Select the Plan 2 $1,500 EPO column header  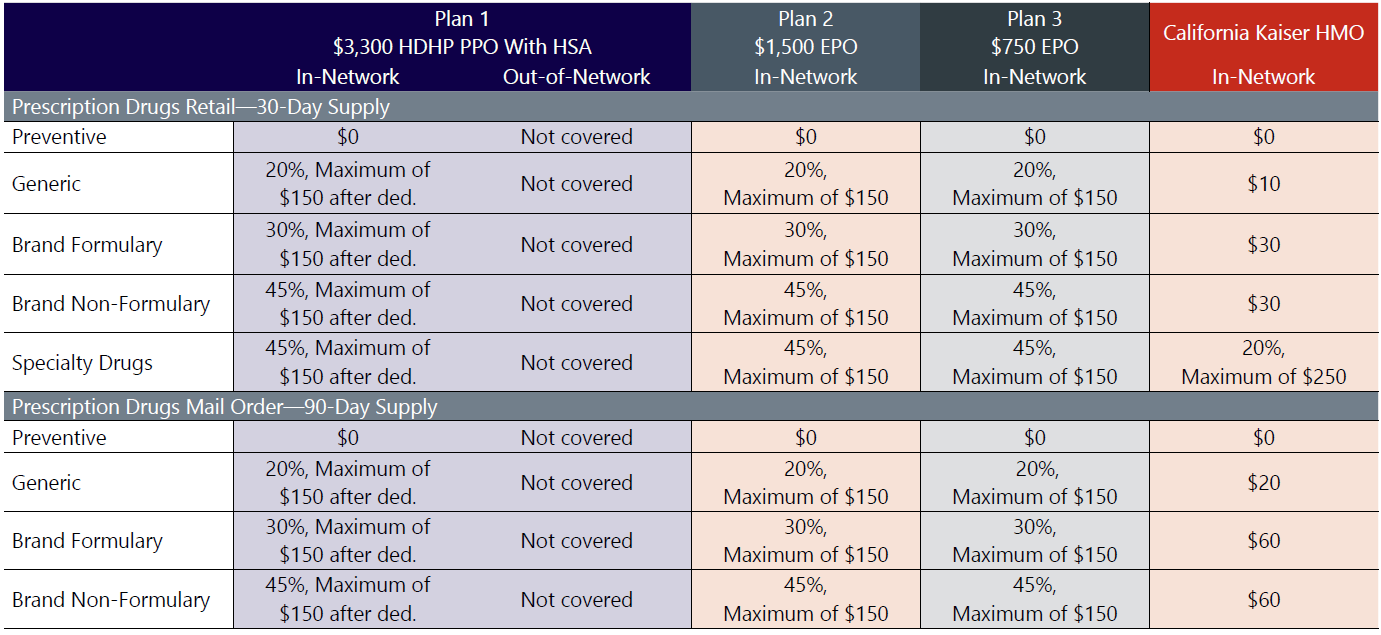(805, 46)
